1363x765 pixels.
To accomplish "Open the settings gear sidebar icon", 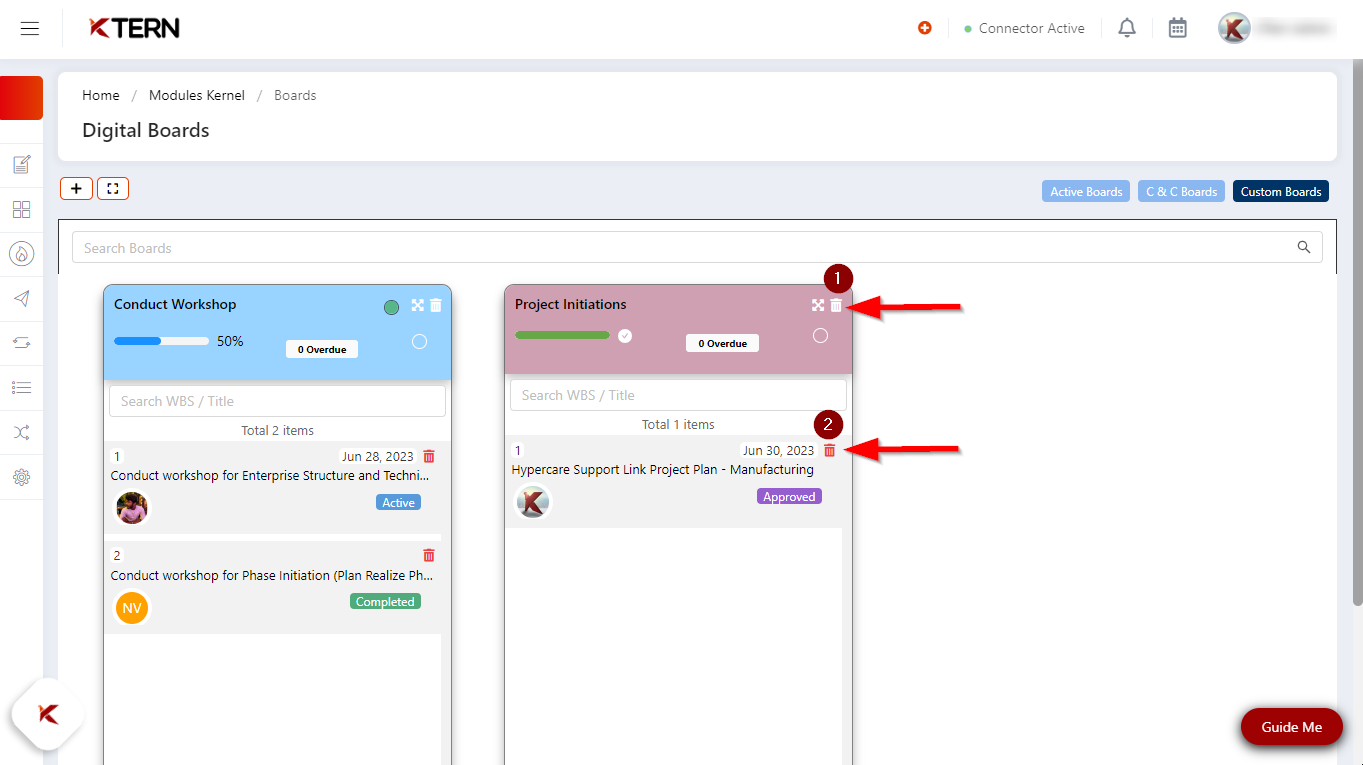I will (x=21, y=477).
